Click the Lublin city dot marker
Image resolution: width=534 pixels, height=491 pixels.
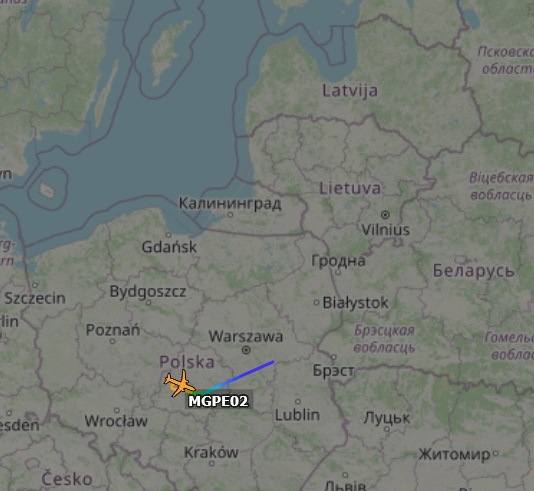pos(298,402)
